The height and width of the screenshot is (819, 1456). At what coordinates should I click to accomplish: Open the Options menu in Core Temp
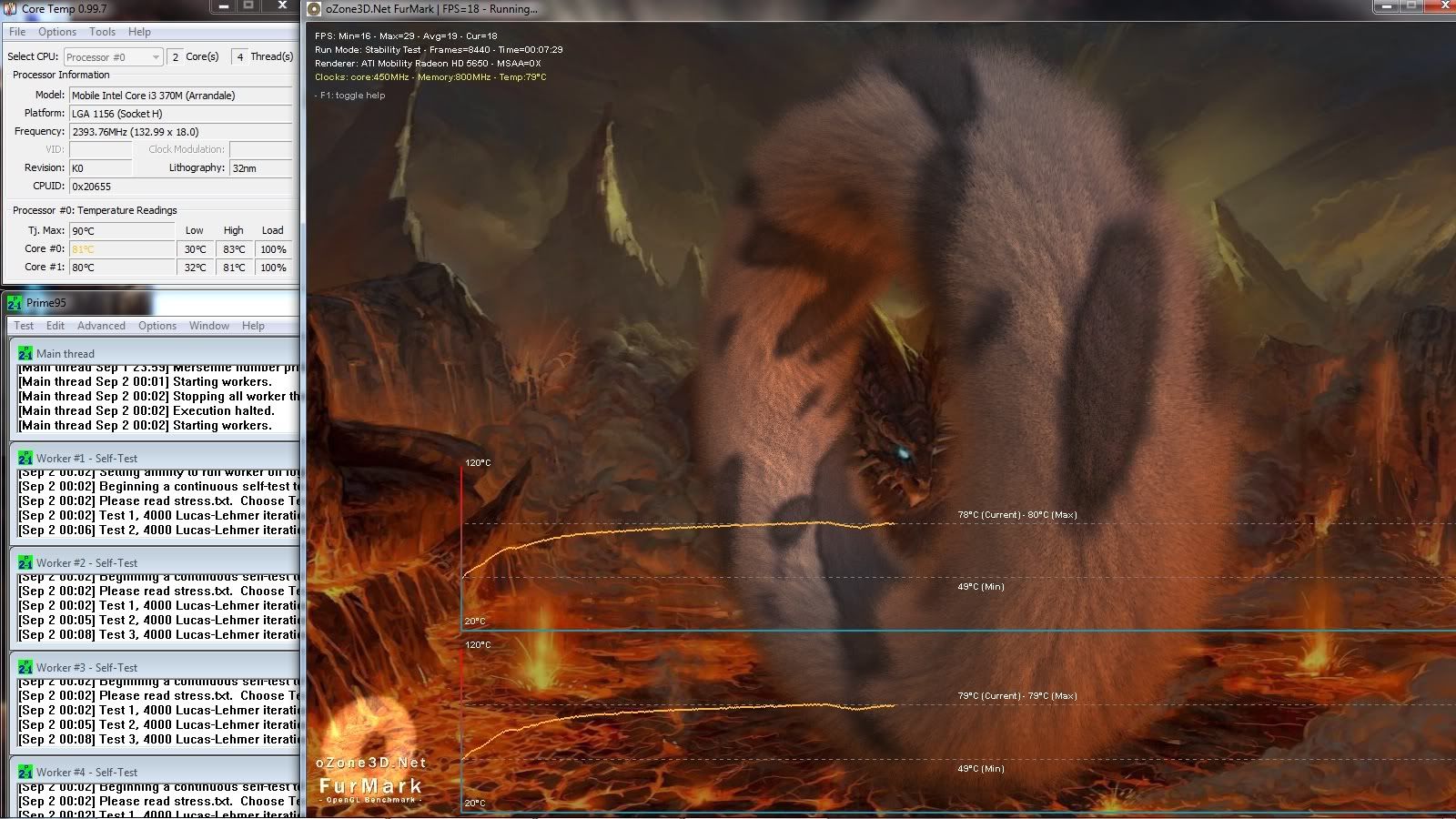(x=57, y=32)
